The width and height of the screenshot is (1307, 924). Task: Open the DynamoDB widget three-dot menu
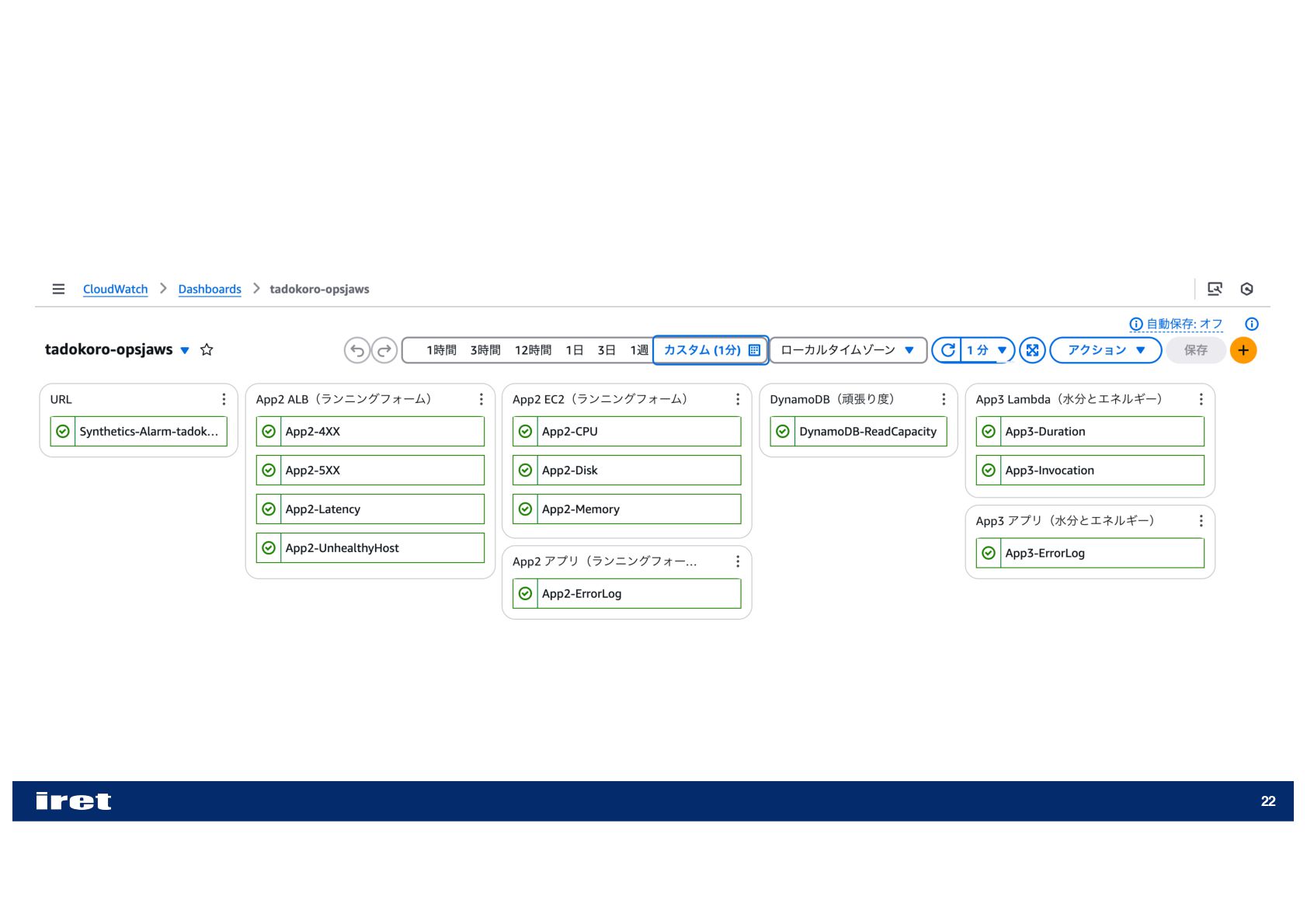point(944,399)
